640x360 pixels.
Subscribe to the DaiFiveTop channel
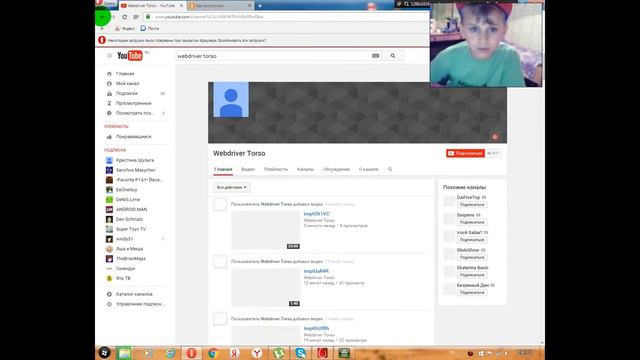472,204
